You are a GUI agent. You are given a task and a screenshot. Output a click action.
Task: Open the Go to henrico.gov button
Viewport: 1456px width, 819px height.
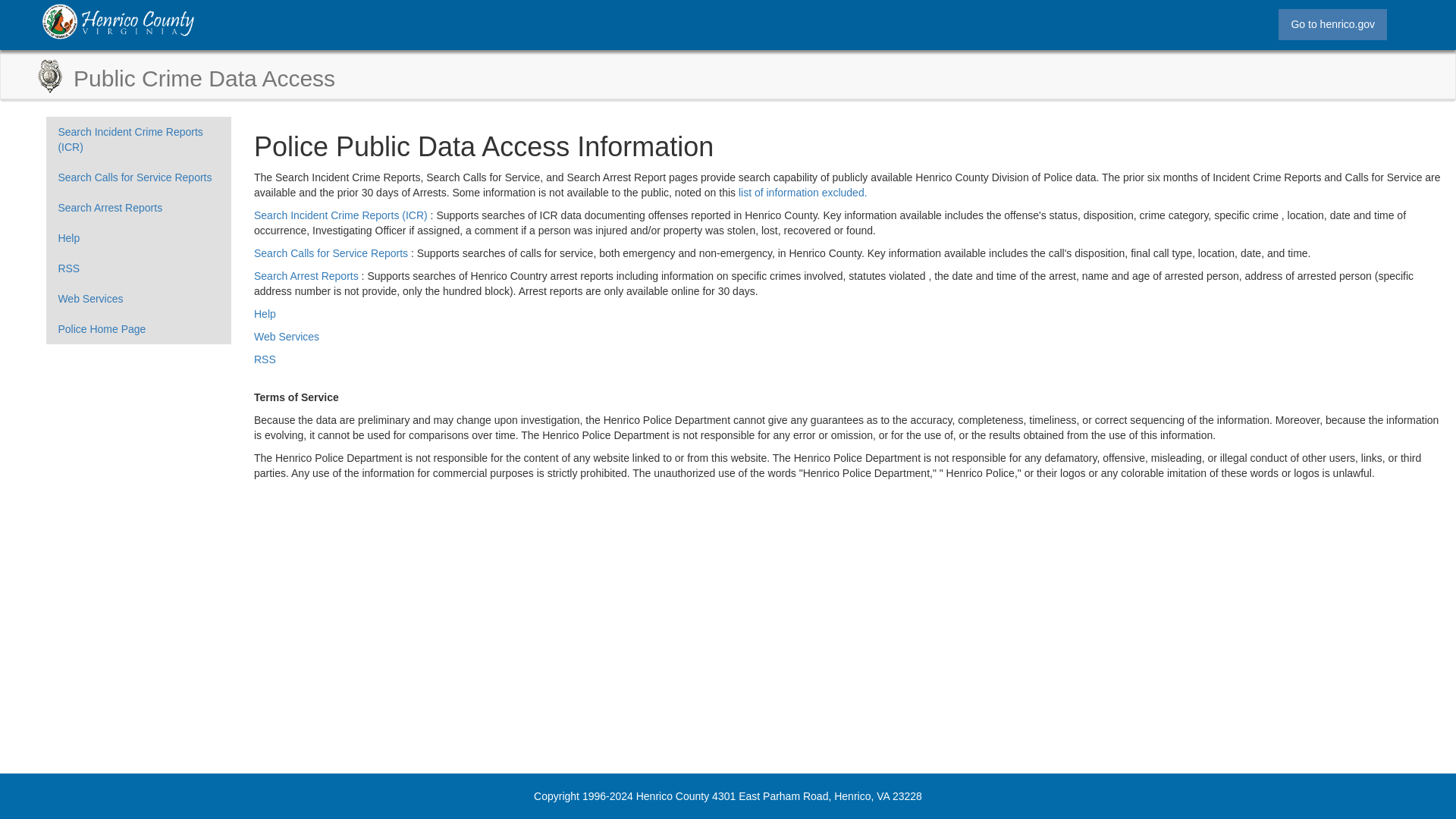(1332, 24)
